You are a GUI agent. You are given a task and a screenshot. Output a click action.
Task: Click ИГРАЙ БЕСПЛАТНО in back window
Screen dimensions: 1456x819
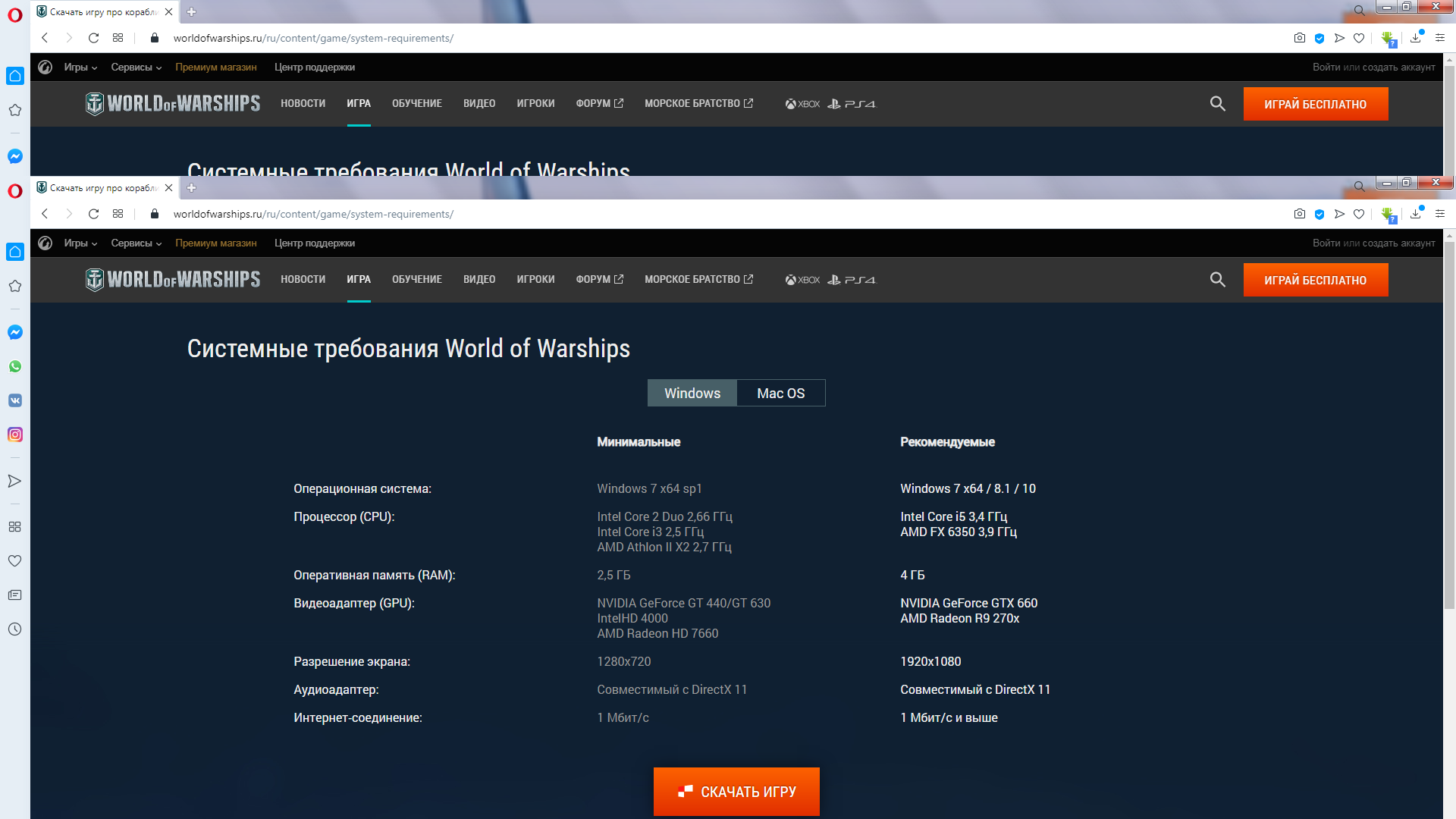pos(1316,104)
